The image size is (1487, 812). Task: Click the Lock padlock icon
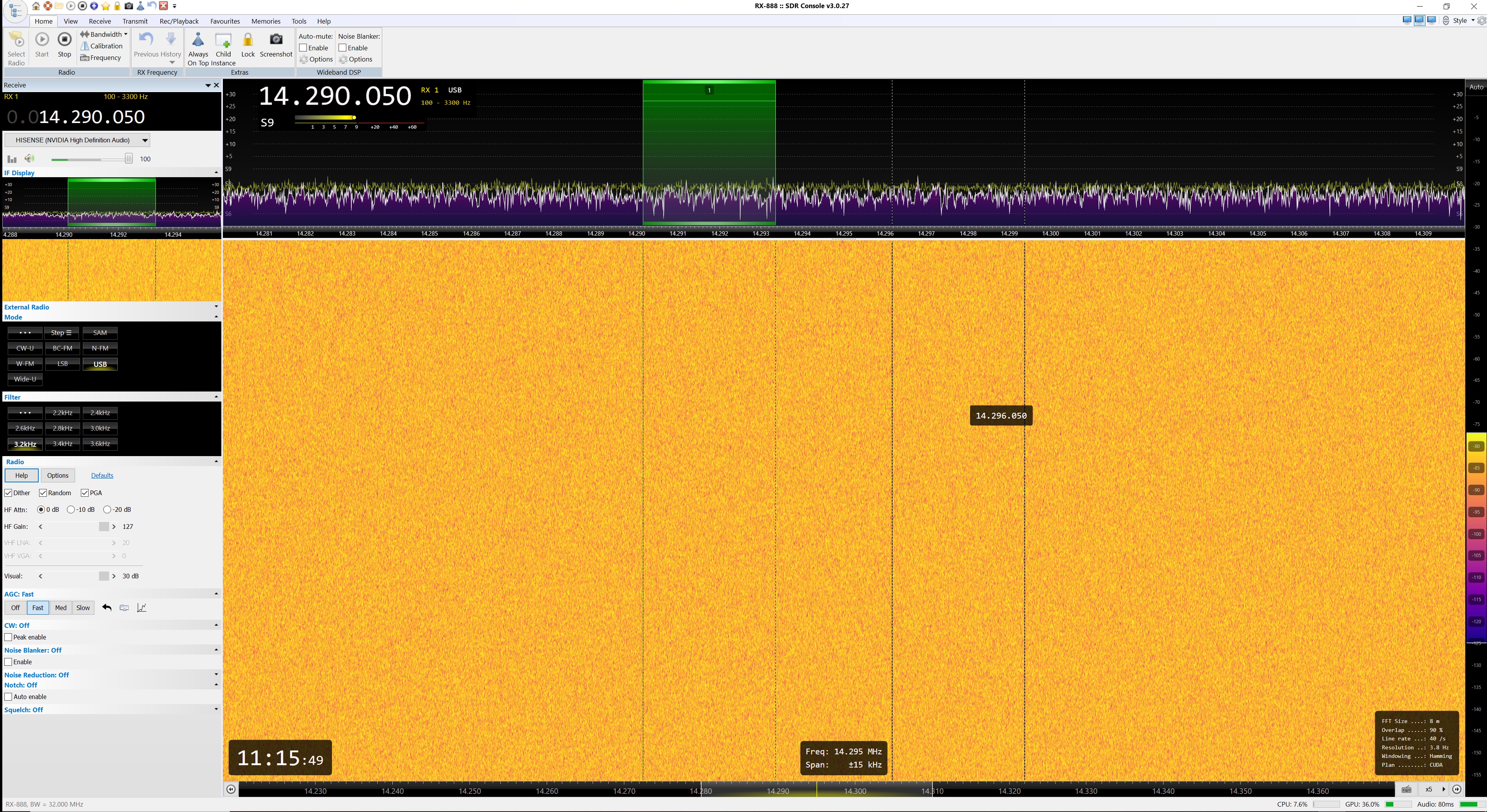248,40
